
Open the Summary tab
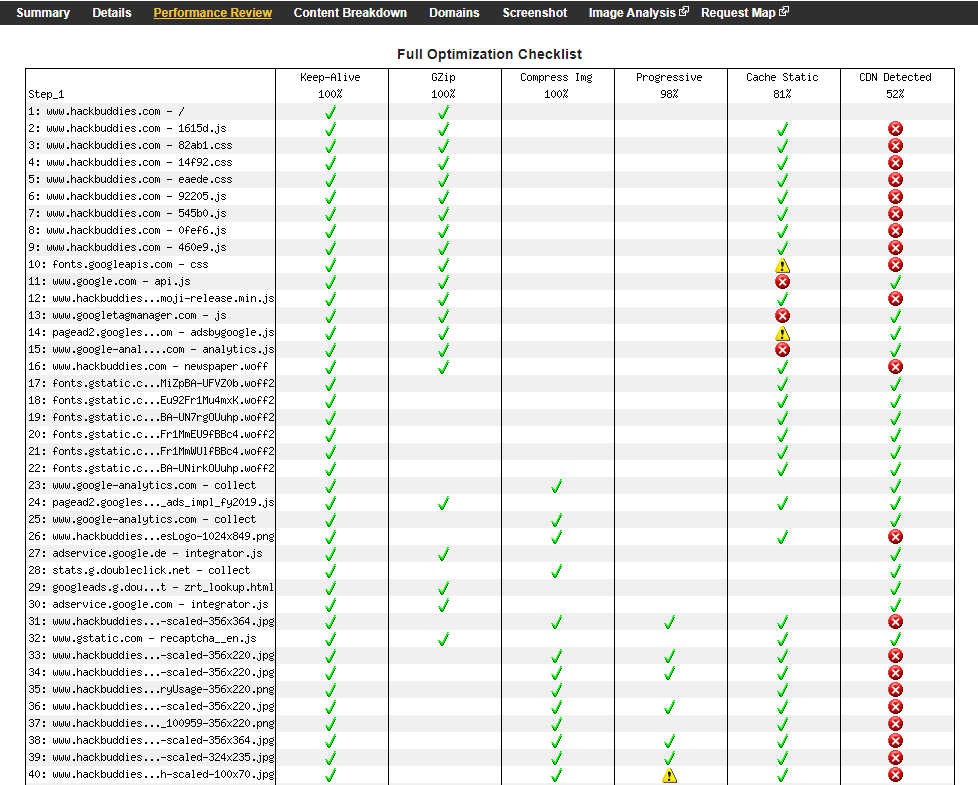[43, 12]
